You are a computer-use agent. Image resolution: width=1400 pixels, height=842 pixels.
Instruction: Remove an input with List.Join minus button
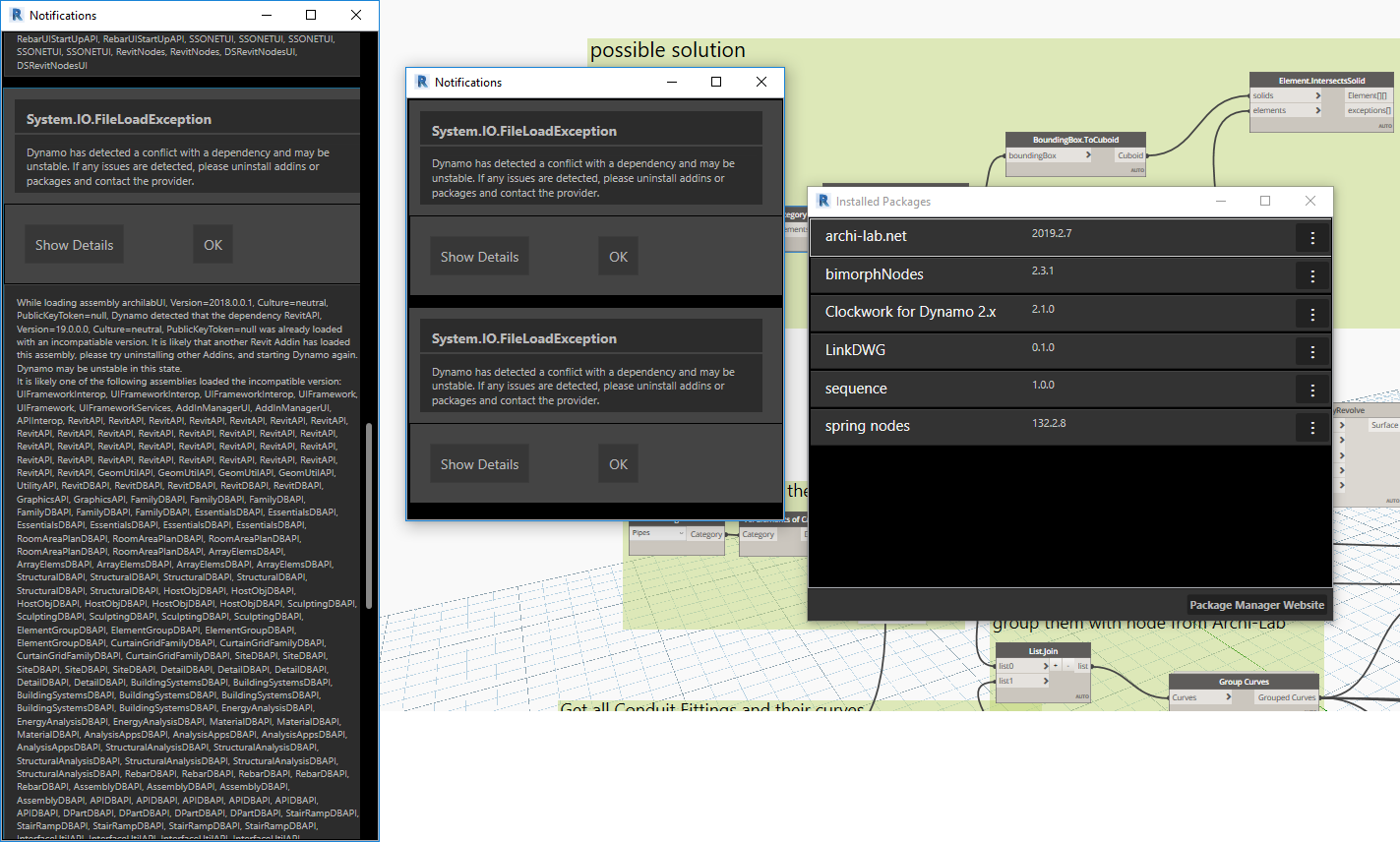click(x=1067, y=666)
